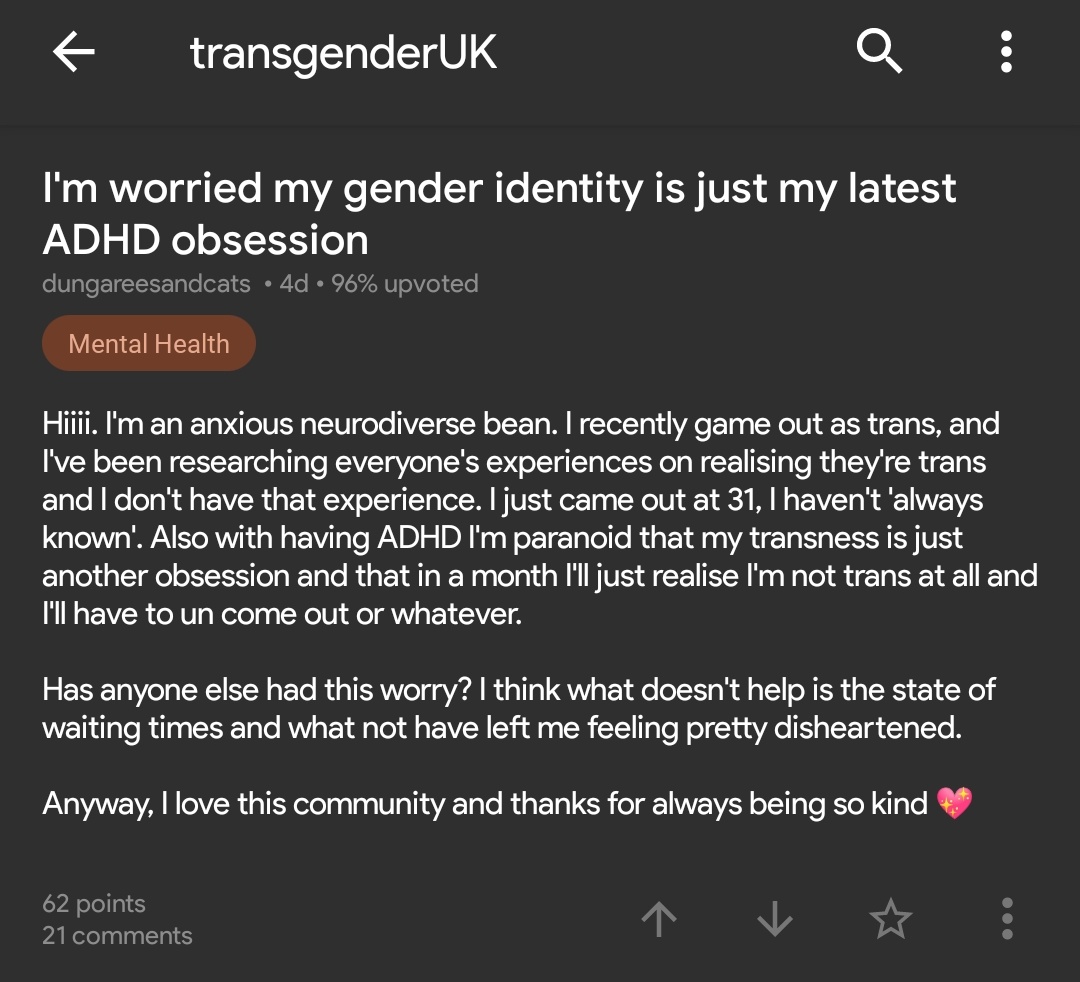
Task: Open dungareesandcats user profile
Action: [x=146, y=284]
